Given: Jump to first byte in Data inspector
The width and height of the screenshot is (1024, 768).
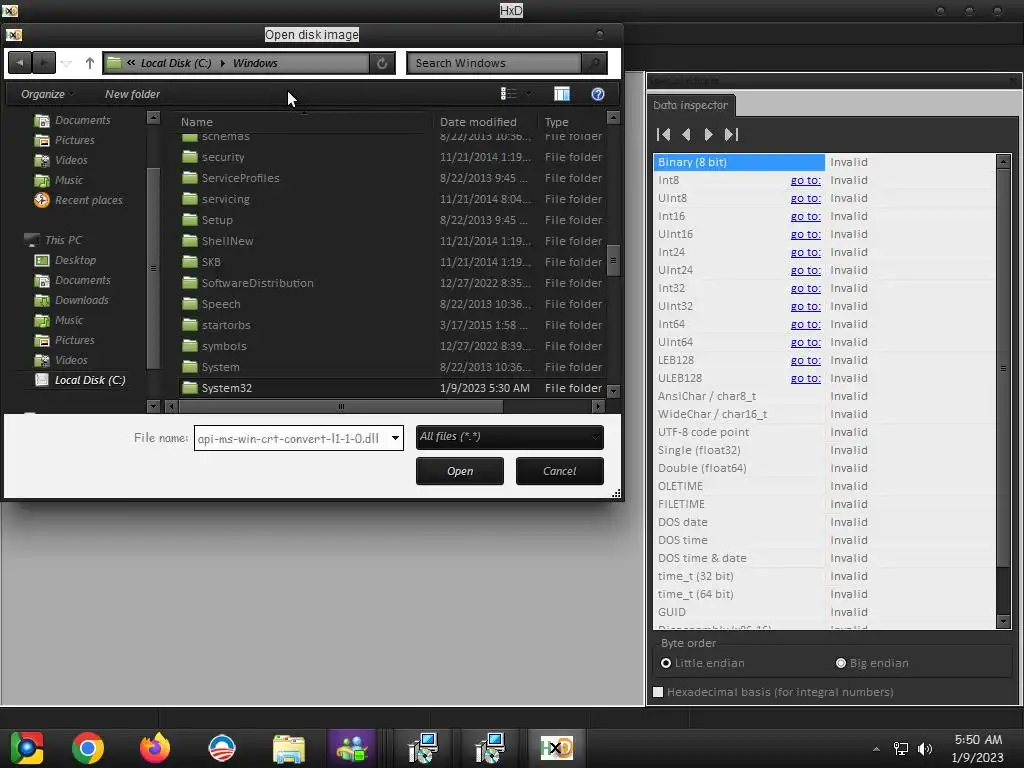Looking at the screenshot, I should click(664, 135).
